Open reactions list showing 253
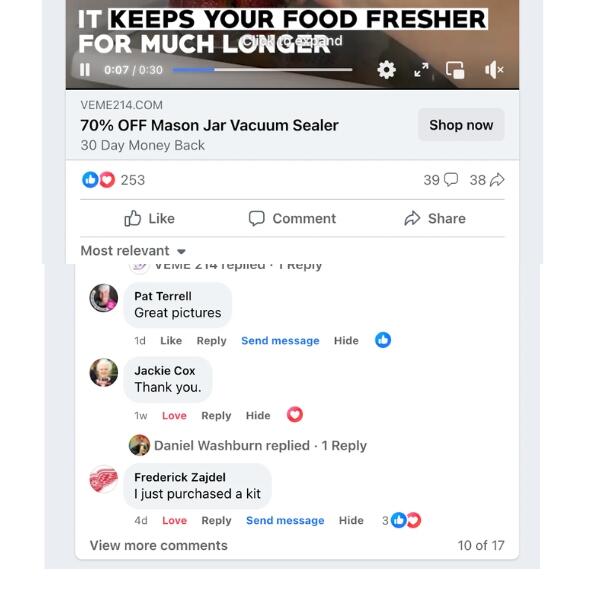Image resolution: width=600 pixels, height=600 pixels. (x=113, y=180)
